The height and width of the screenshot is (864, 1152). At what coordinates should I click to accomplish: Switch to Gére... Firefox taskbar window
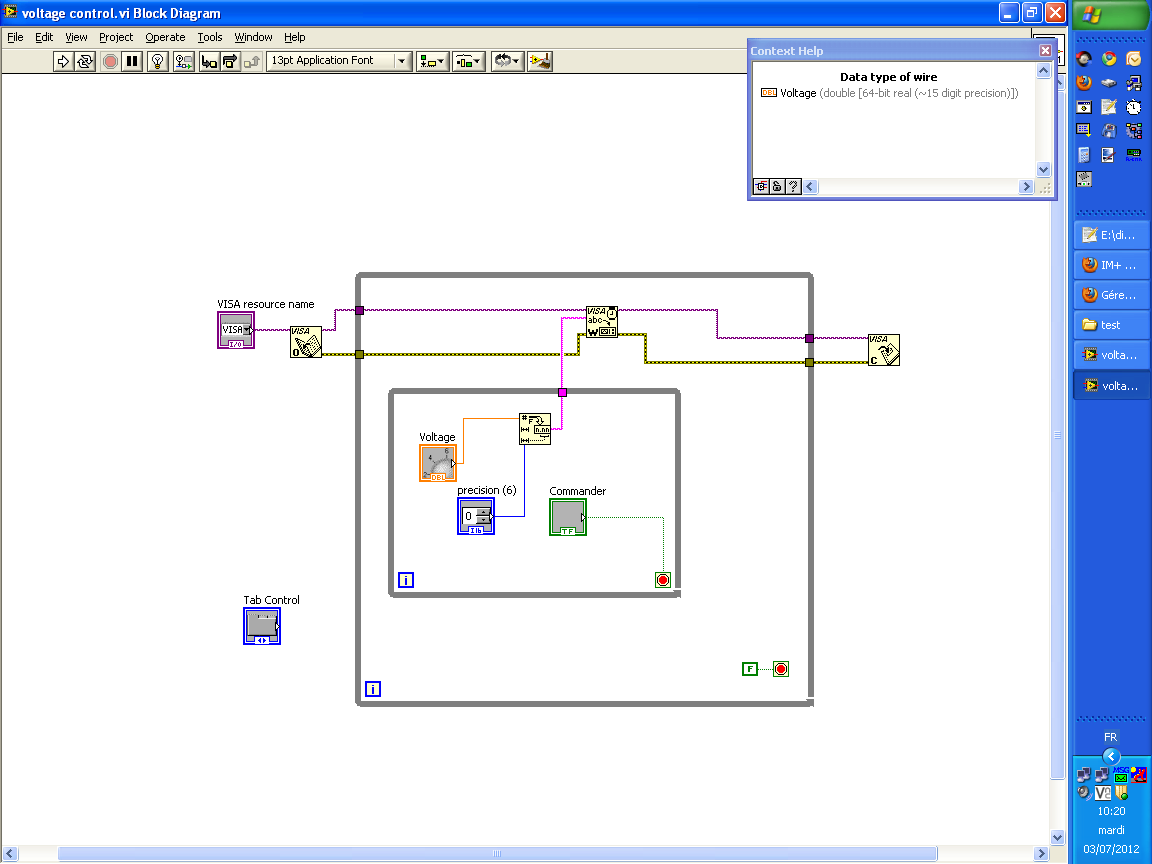point(1111,295)
